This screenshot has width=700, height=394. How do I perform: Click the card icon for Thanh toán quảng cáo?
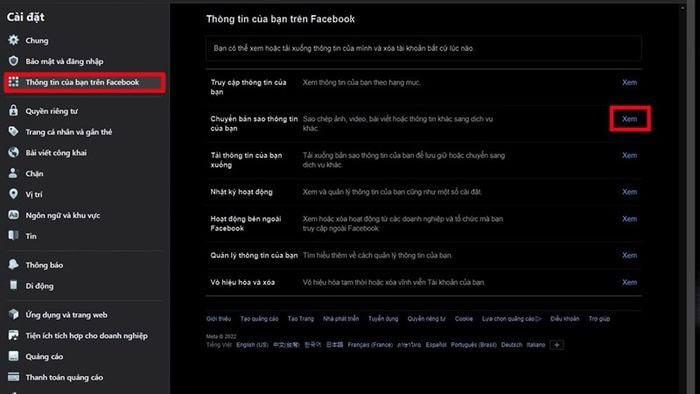point(13,377)
